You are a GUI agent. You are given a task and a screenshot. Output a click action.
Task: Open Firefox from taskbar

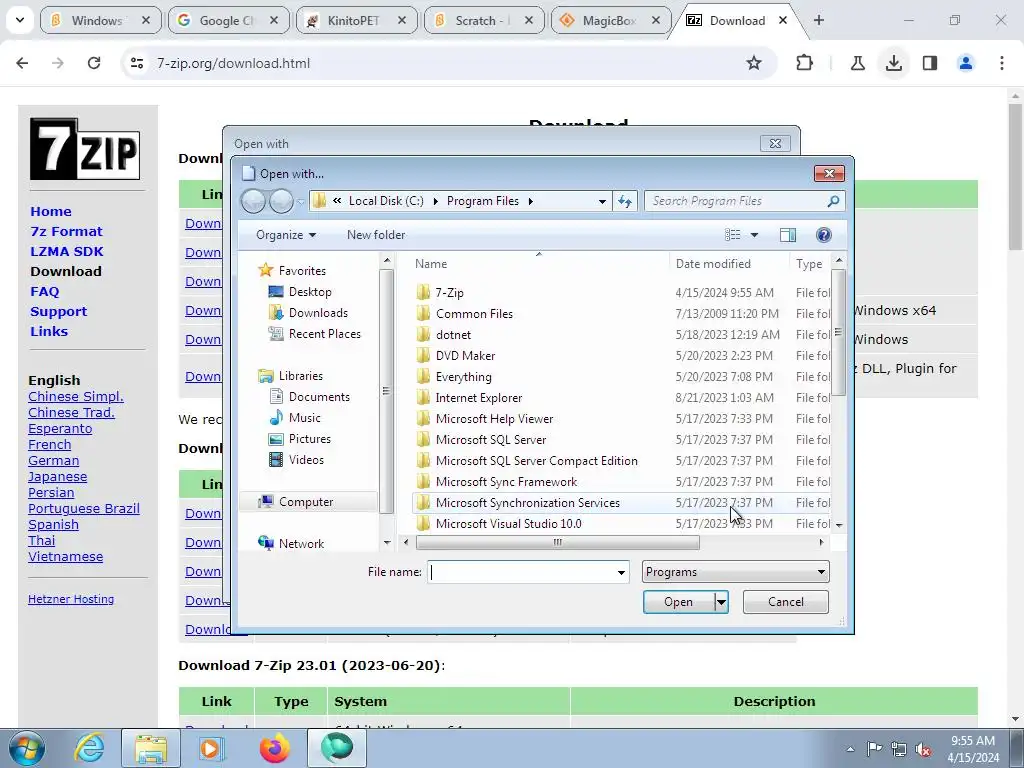point(274,748)
